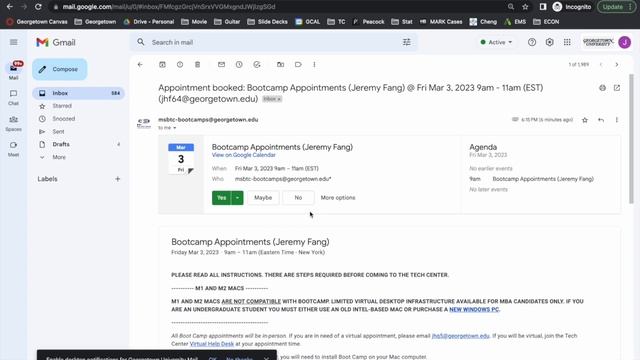Open the Active status dropdown
This screenshot has width=640, height=360.
tap(496, 42)
